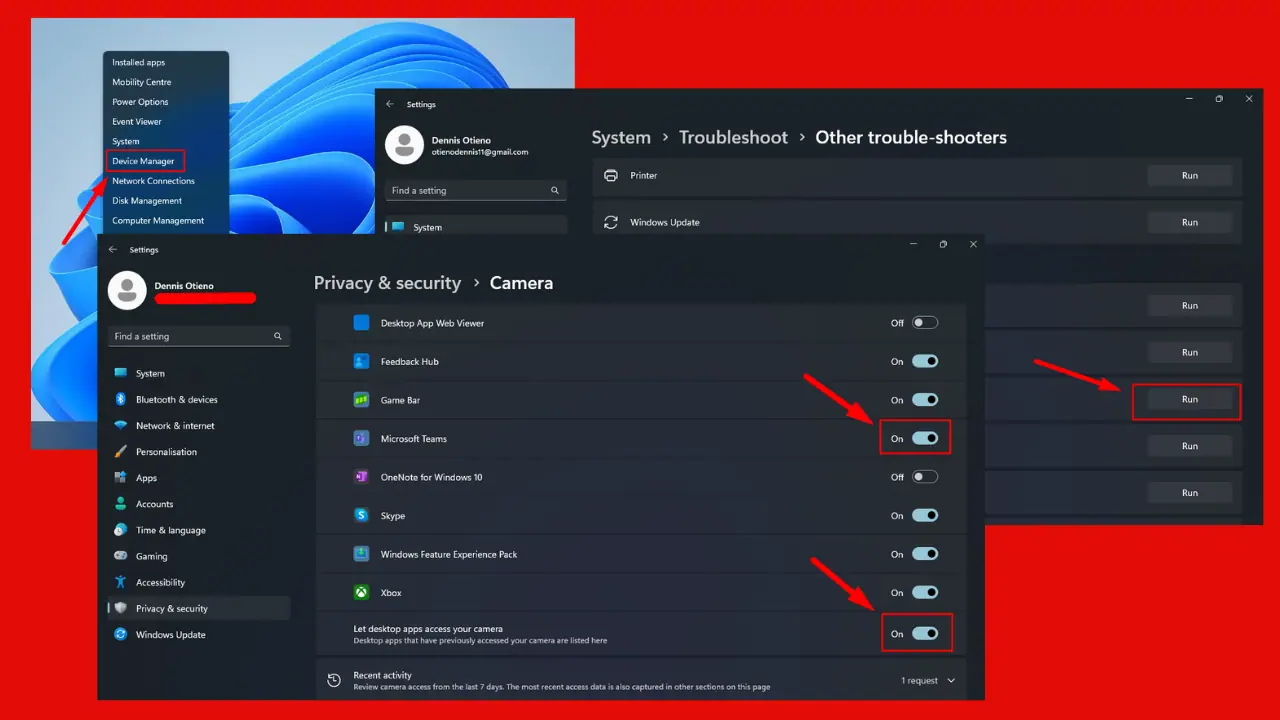Go back using arrow in Camera settings window
The image size is (1280, 720).
pos(113,249)
